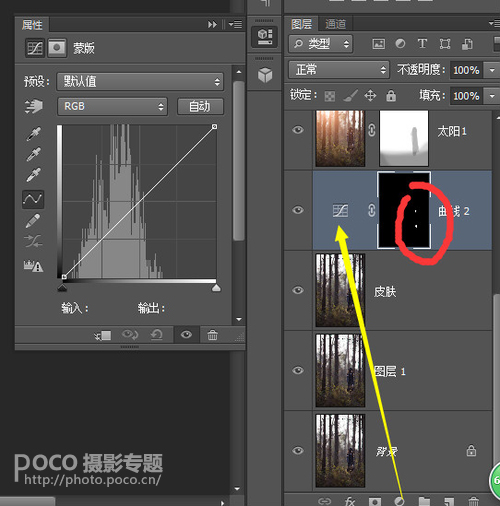Open 3D panel cube icon in dock
The image size is (500, 506).
click(x=265, y=74)
